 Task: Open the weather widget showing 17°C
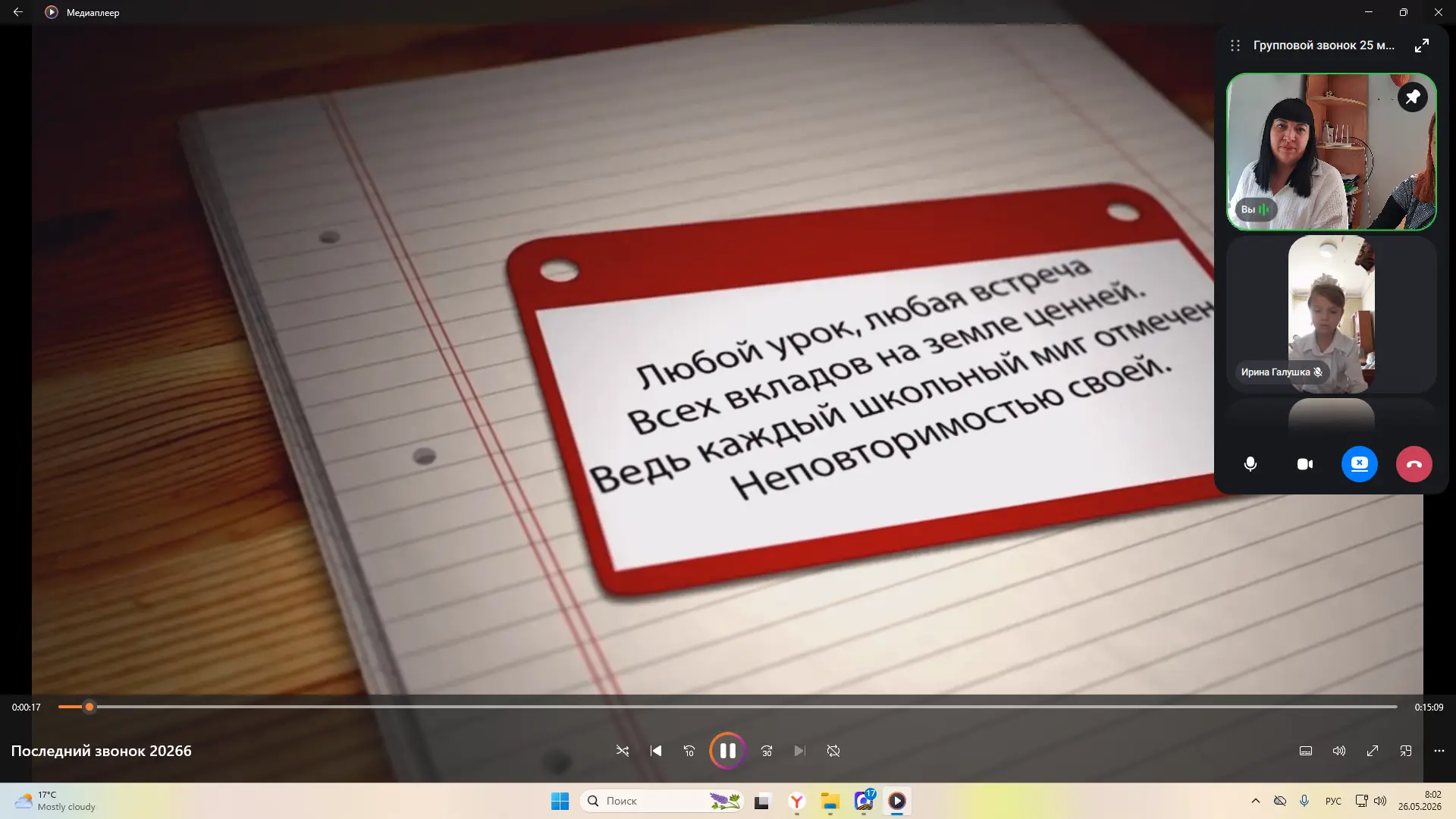pos(55,801)
